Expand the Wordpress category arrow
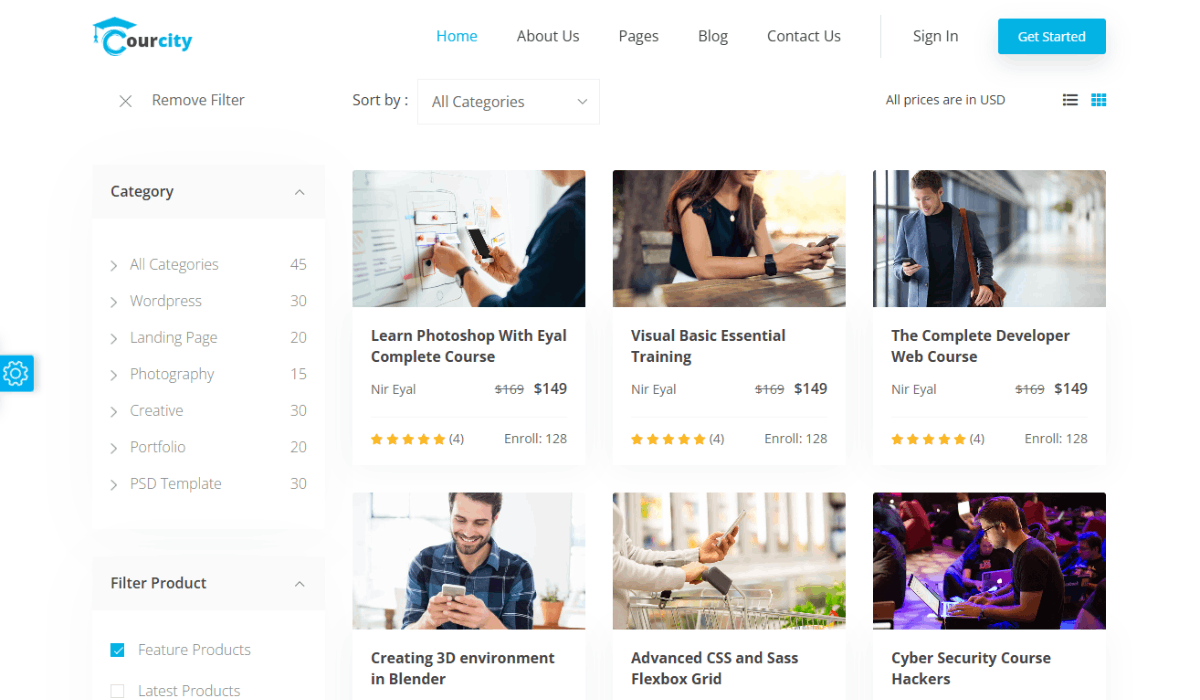This screenshot has width=1200, height=700. 114,302
